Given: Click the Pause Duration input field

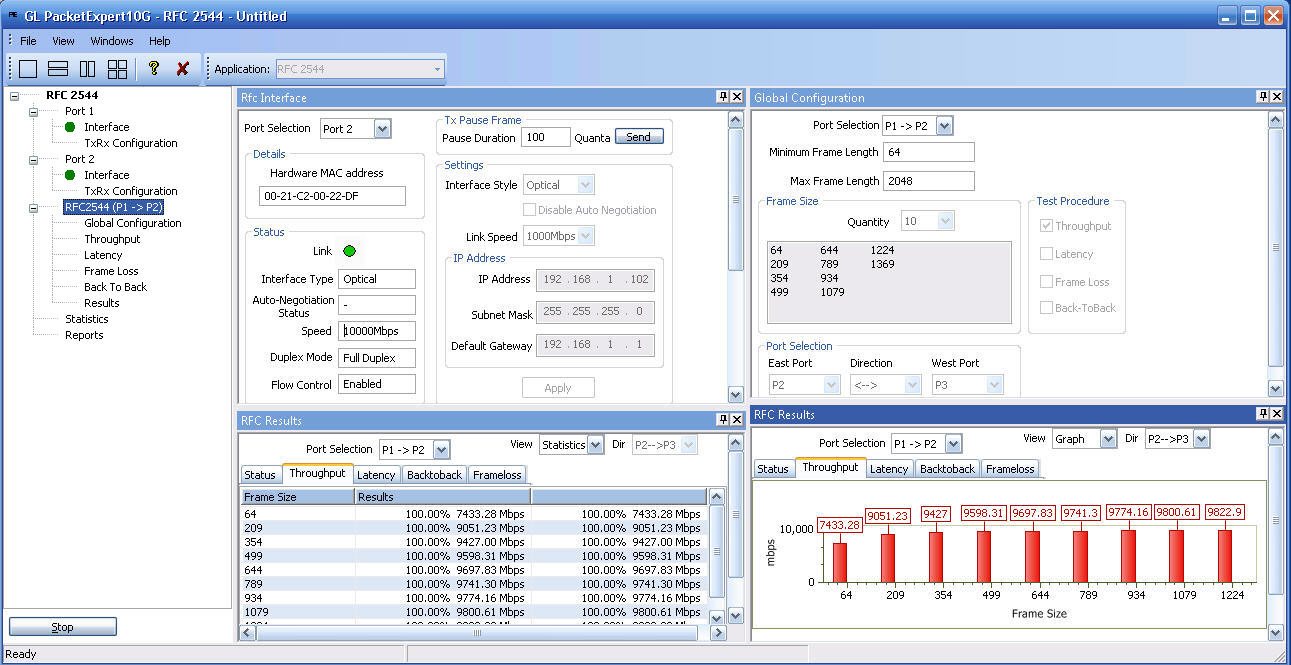Looking at the screenshot, I should pos(545,137).
